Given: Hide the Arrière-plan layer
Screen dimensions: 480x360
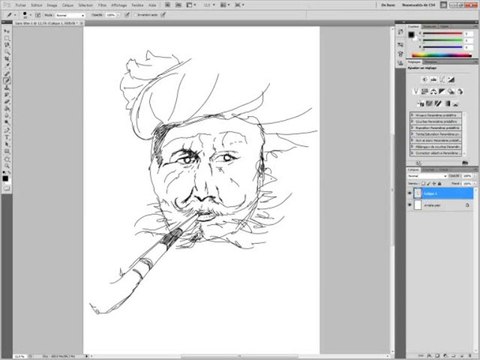Looking at the screenshot, I should pos(410,205).
